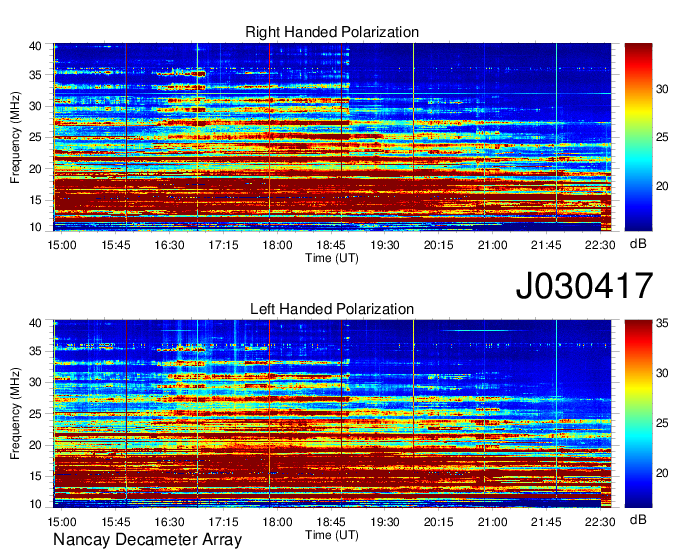Click the 20 dB tick on the bottom colorbar
This screenshot has height=552, width=680.
[x=662, y=473]
